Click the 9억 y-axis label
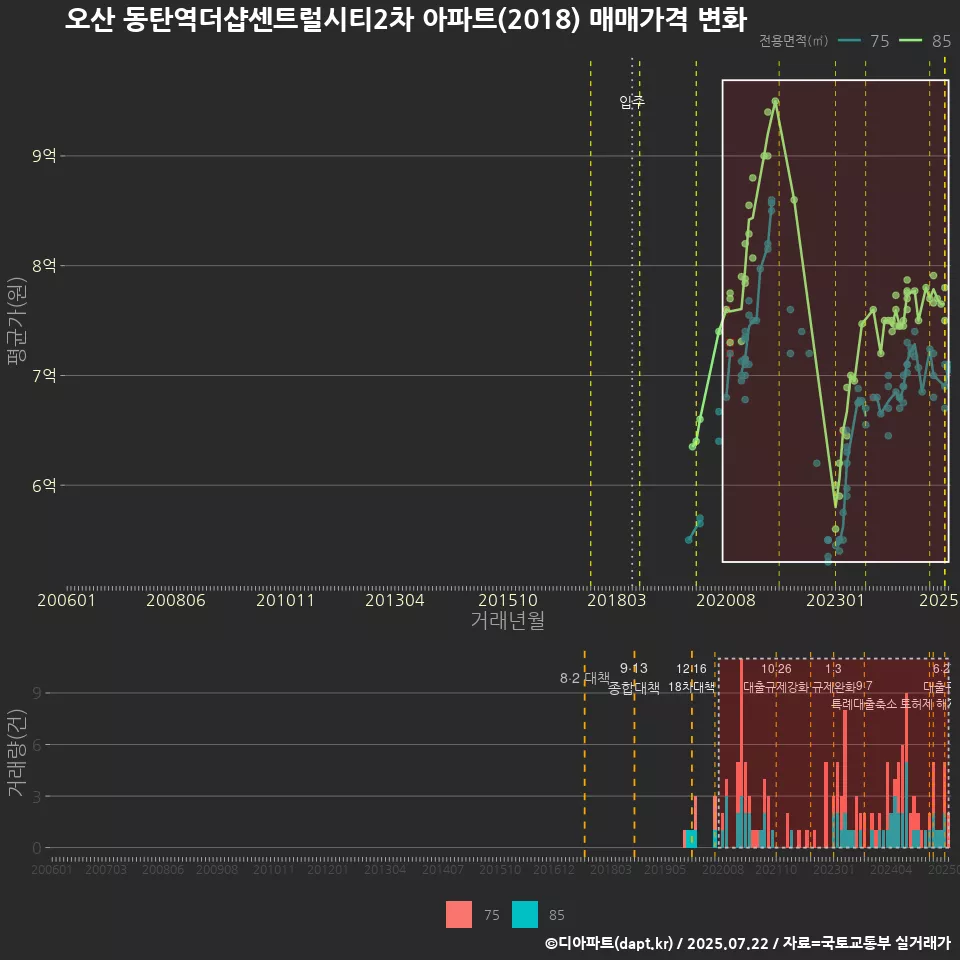 44,156
